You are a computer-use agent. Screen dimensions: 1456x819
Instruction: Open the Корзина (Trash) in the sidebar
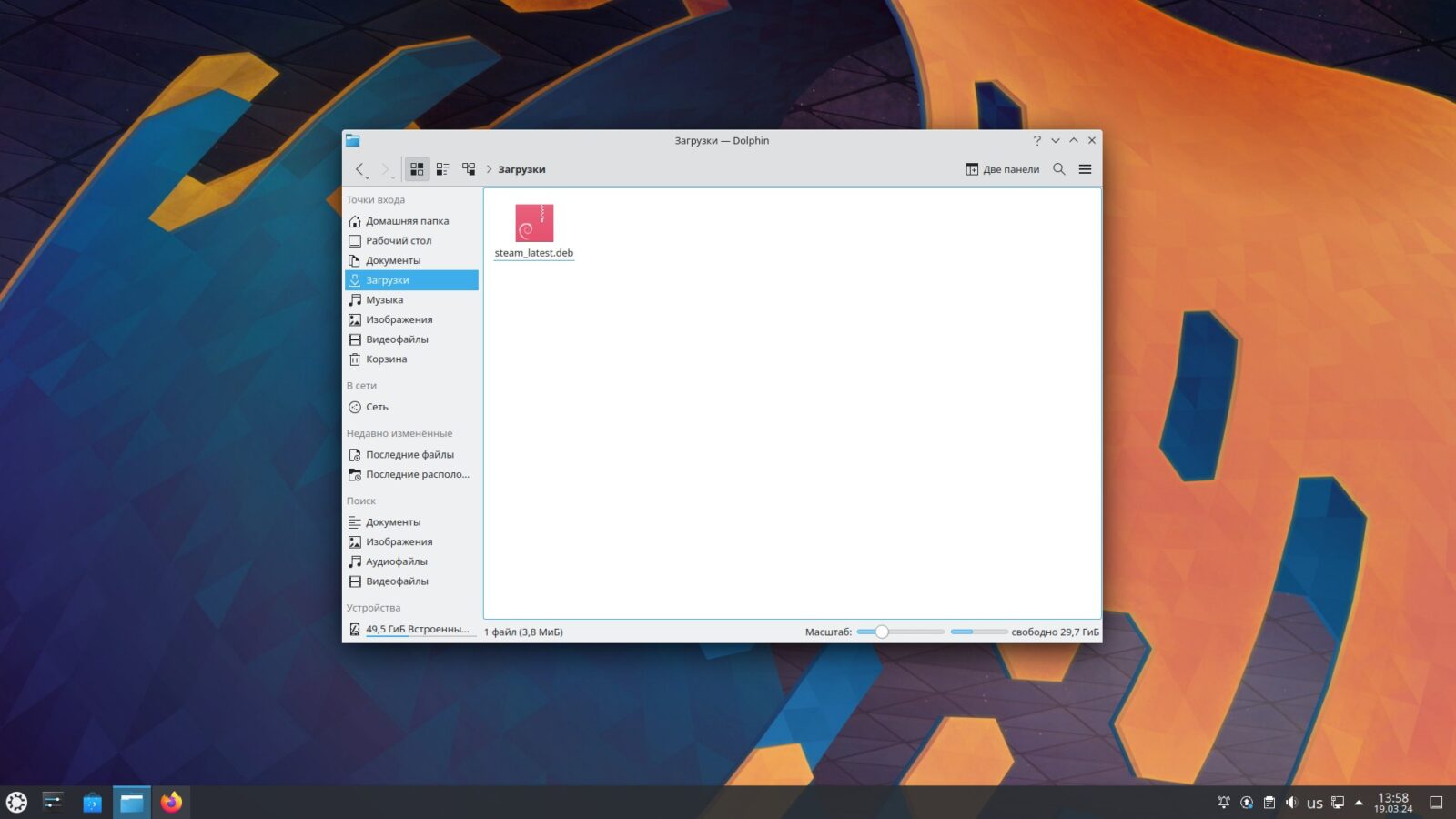(386, 359)
